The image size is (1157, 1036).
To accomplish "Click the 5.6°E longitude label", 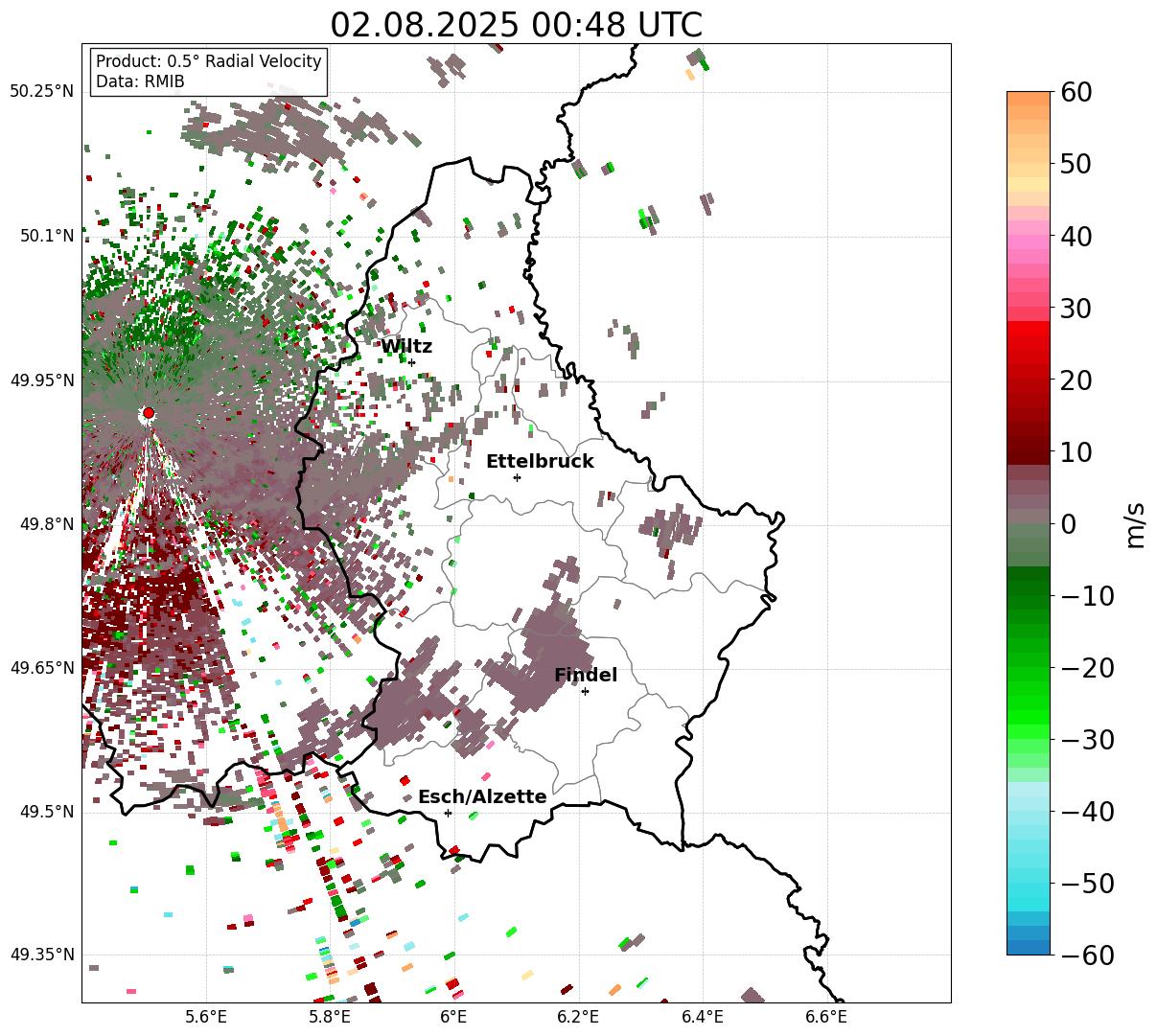I will coord(205,1018).
